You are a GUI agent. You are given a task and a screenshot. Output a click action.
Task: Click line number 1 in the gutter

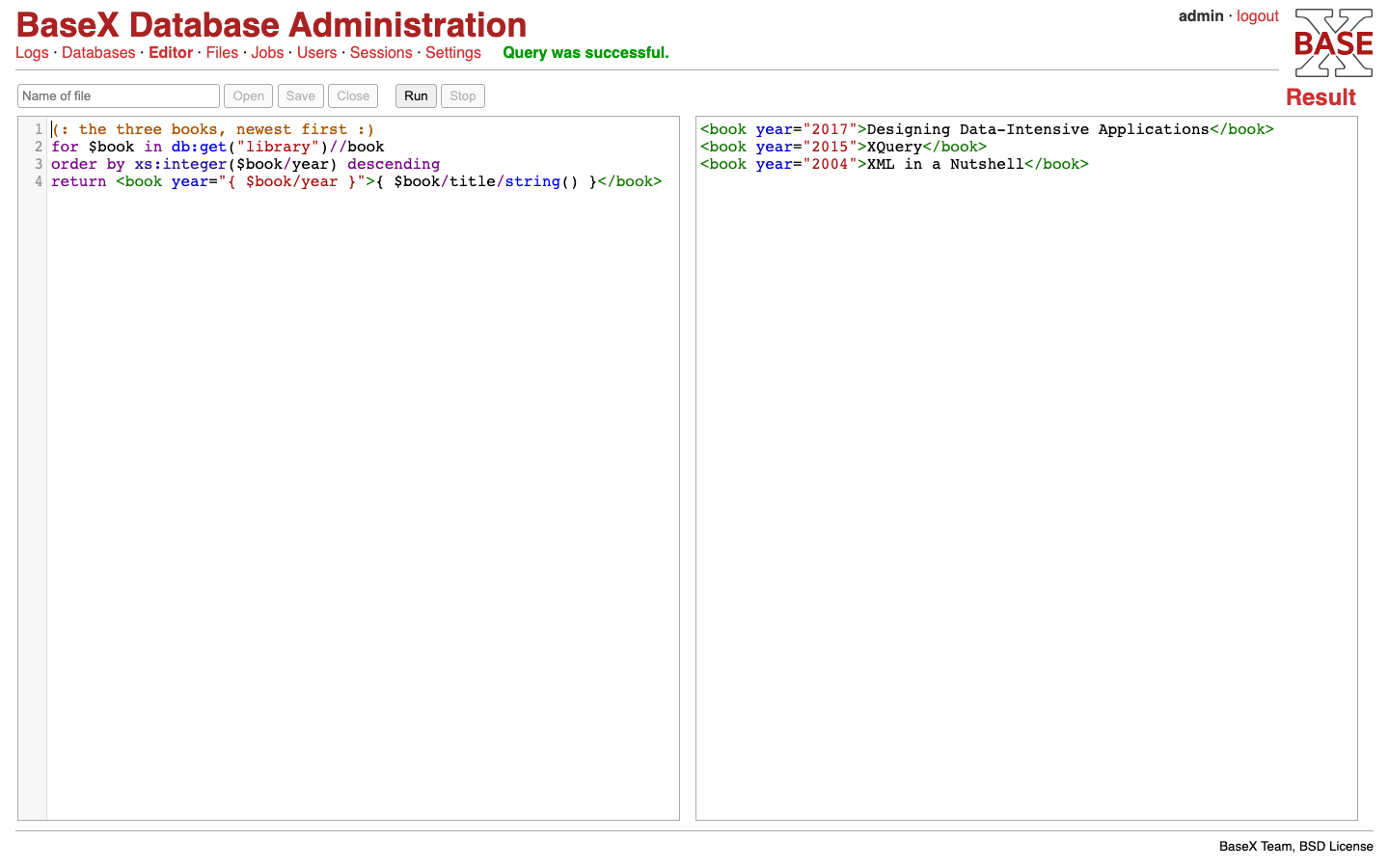click(x=39, y=129)
